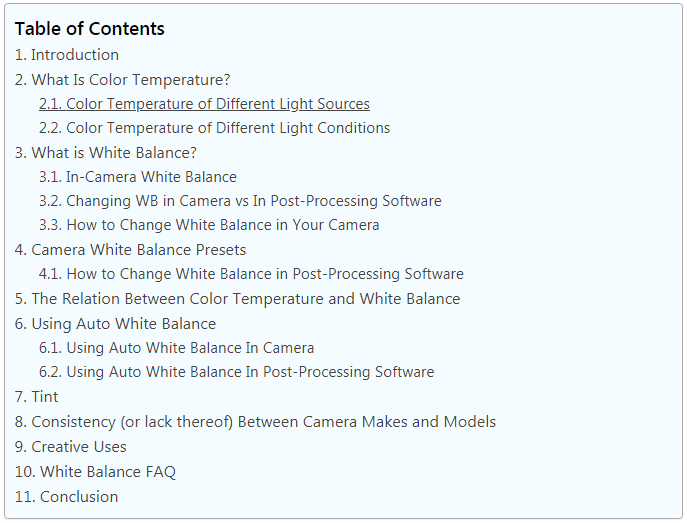Image resolution: width=687 pixels, height=523 pixels.
Task: Go to the Conclusion section
Action: pyautogui.click(x=67, y=497)
